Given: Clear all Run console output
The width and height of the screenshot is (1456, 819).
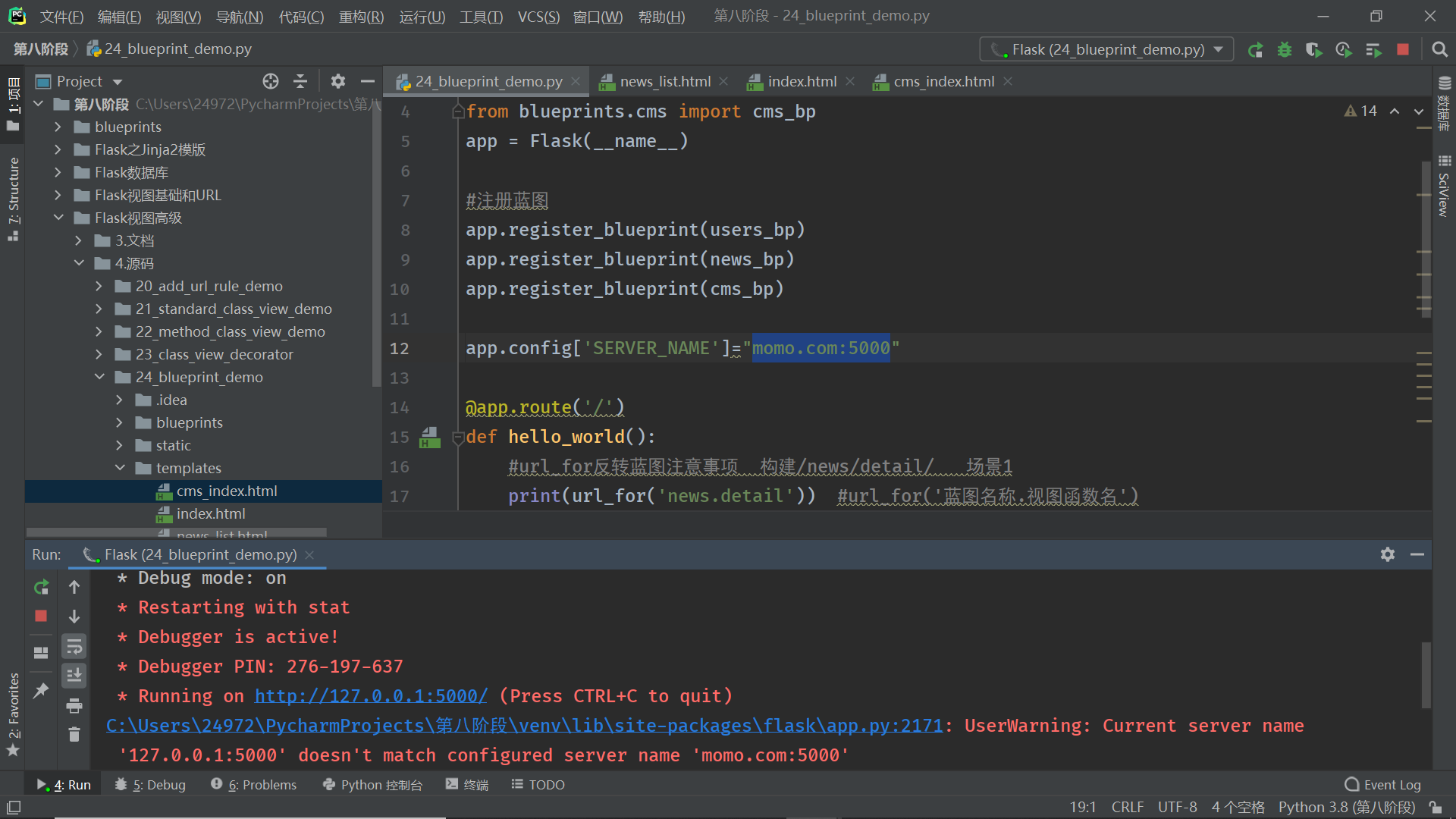Looking at the screenshot, I should click(74, 735).
